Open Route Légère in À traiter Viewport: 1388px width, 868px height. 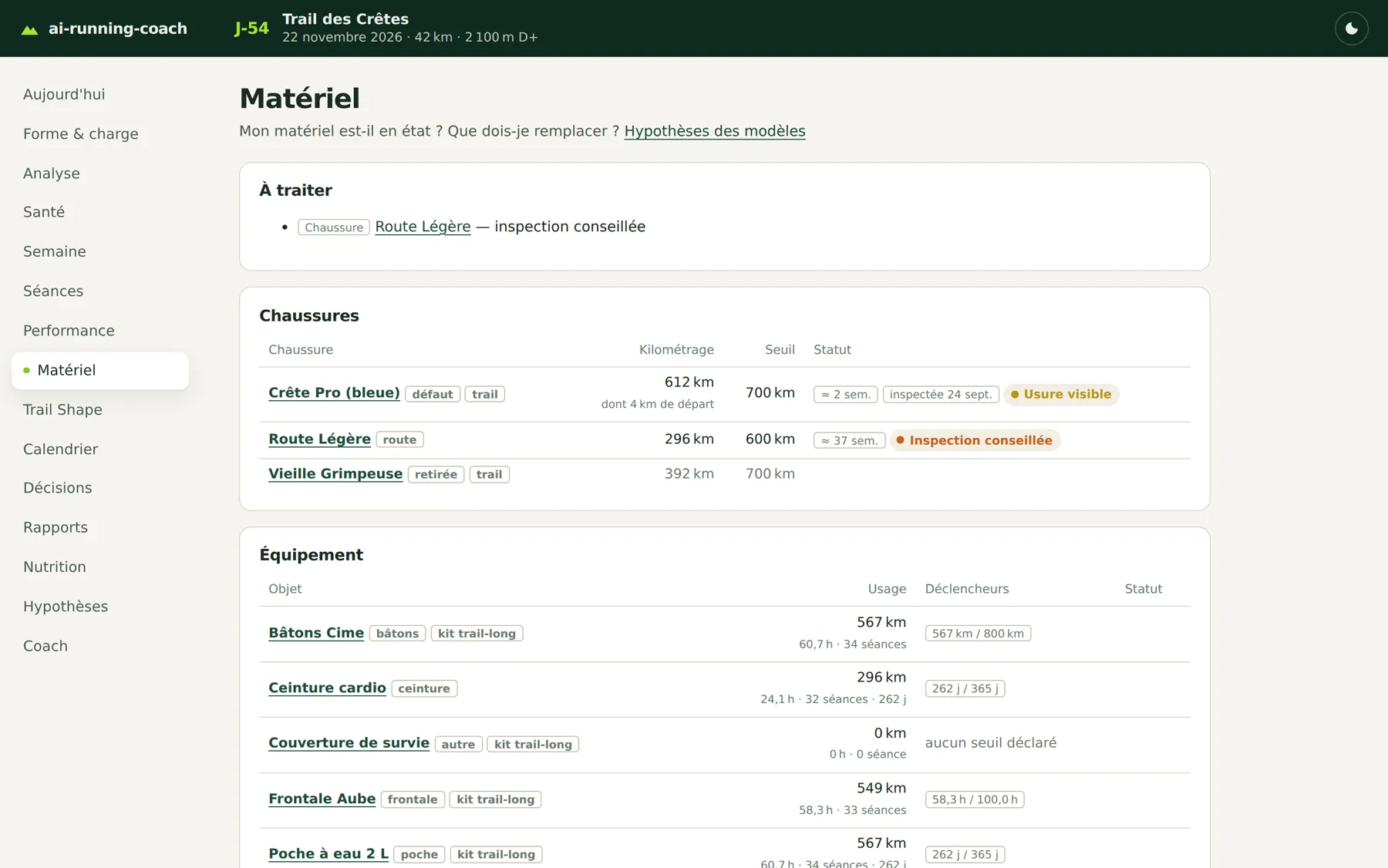click(423, 227)
